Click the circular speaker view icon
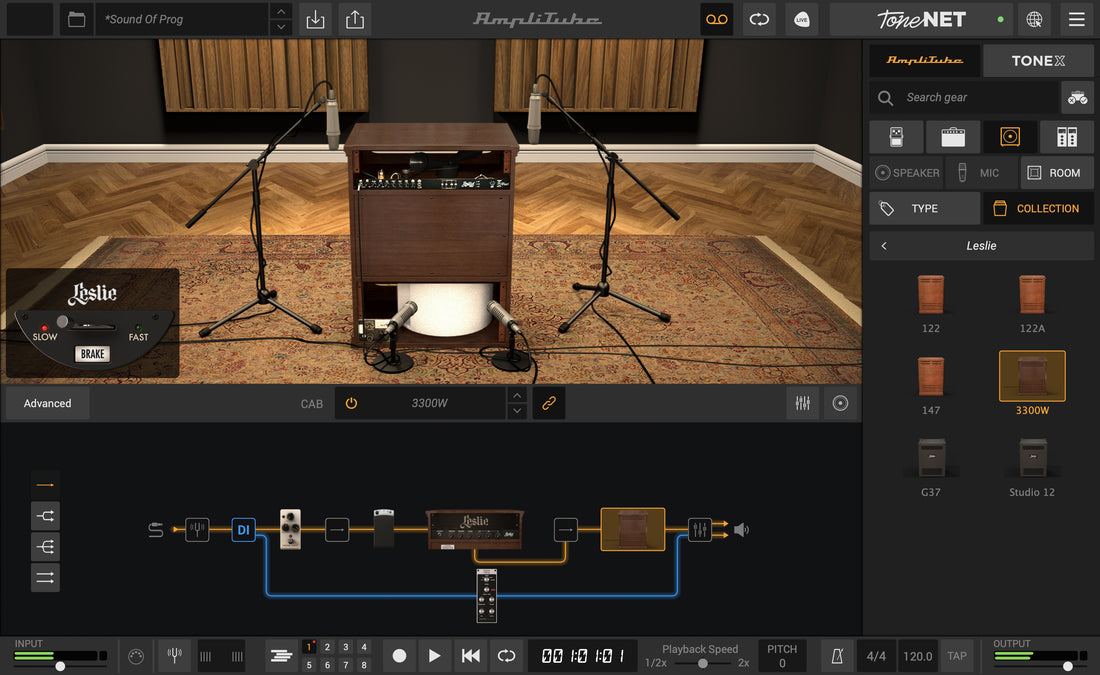1100x675 pixels. click(840, 403)
